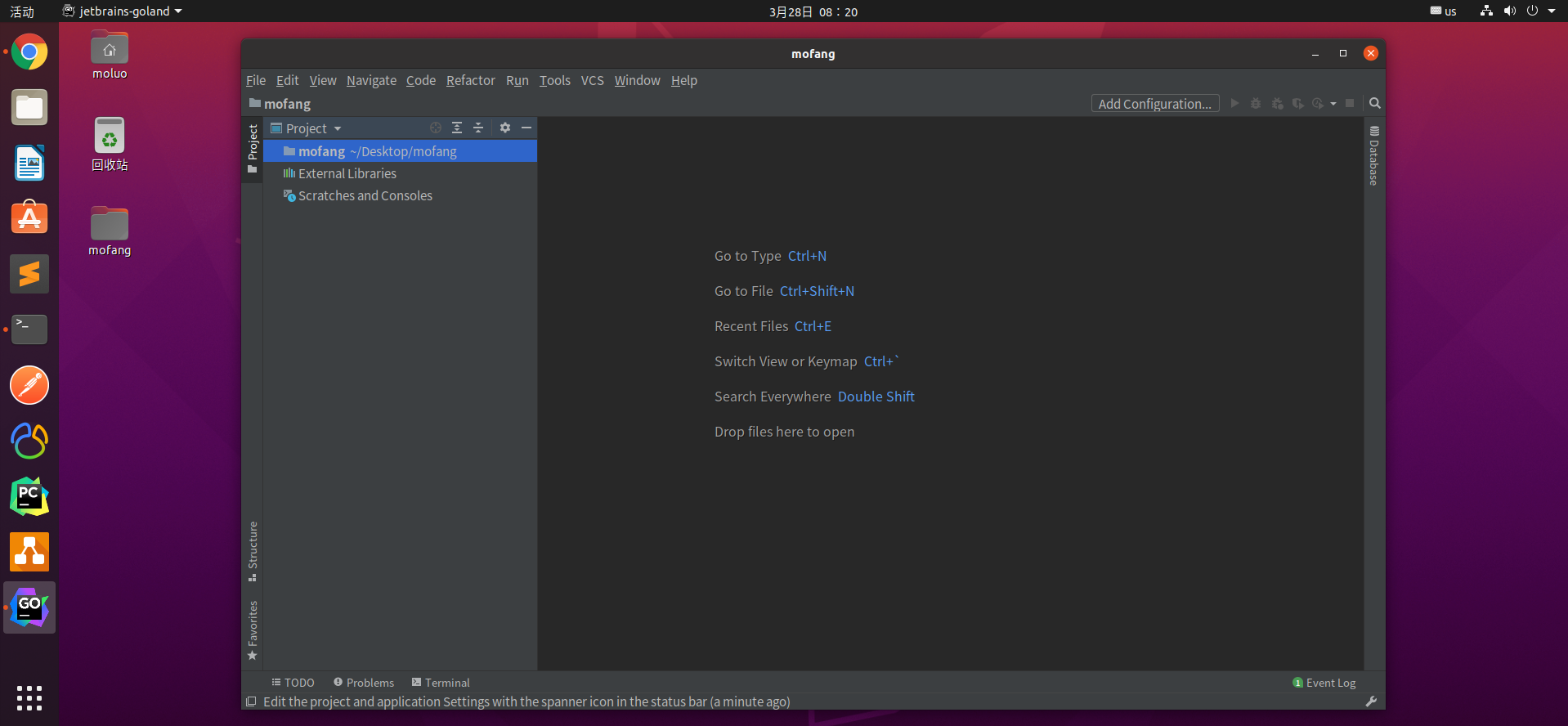This screenshot has height=726, width=1568.
Task: Open the jetbrains-goland app menu
Action: (x=123, y=11)
